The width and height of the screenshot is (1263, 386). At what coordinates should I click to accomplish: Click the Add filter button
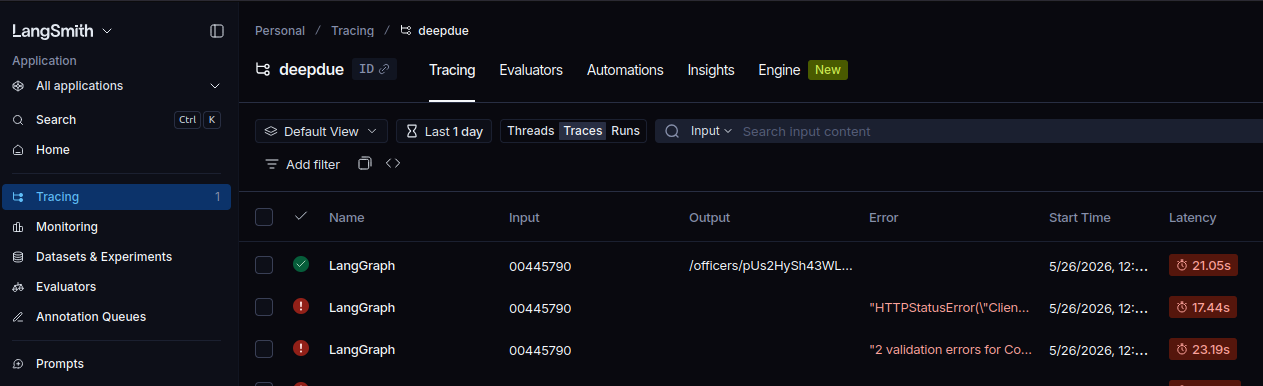302,164
